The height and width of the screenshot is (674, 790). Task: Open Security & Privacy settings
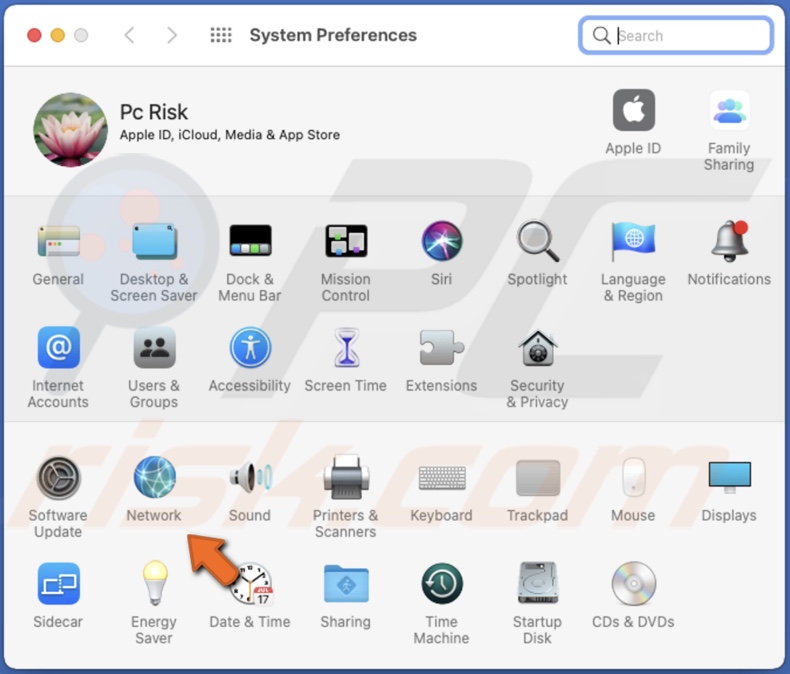tap(538, 348)
